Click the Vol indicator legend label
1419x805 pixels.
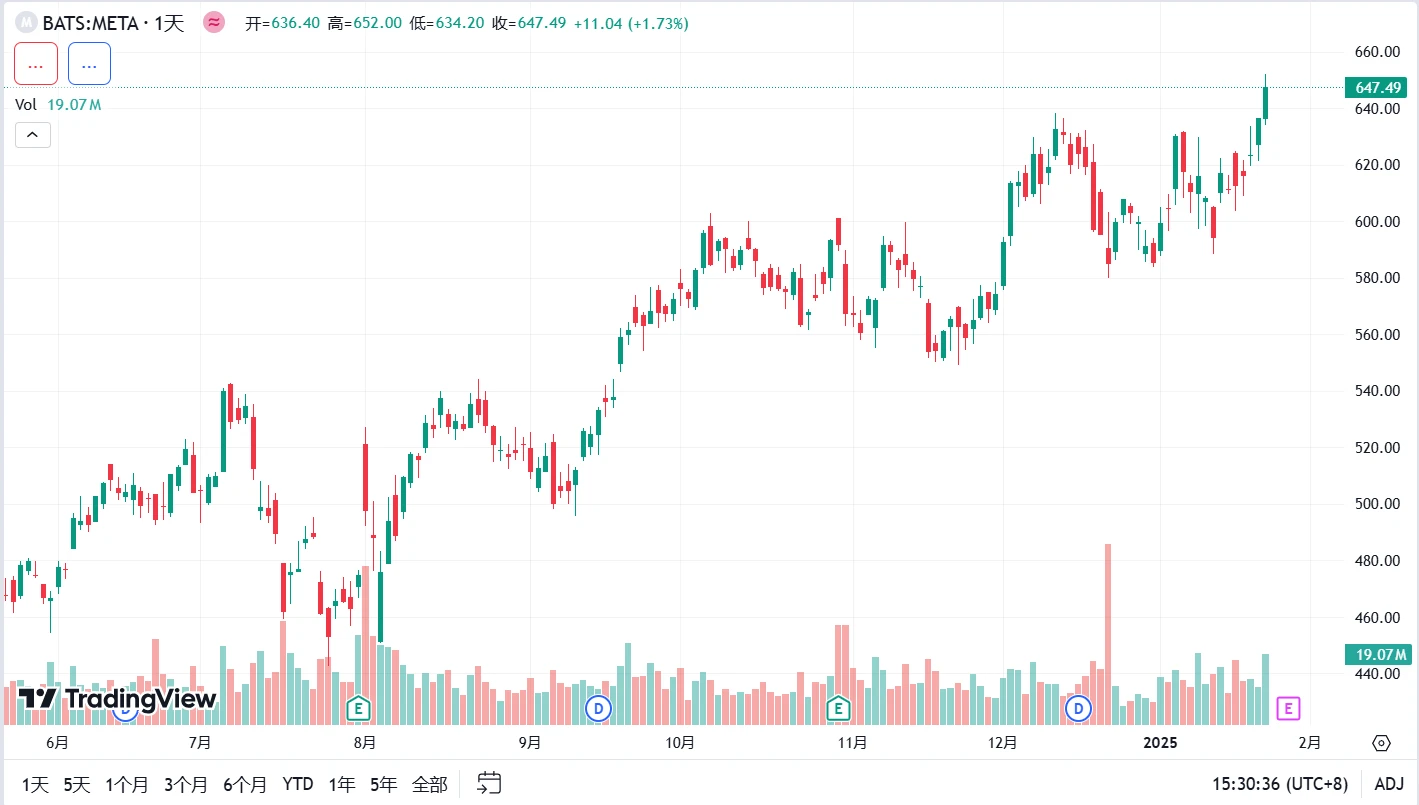[26, 104]
